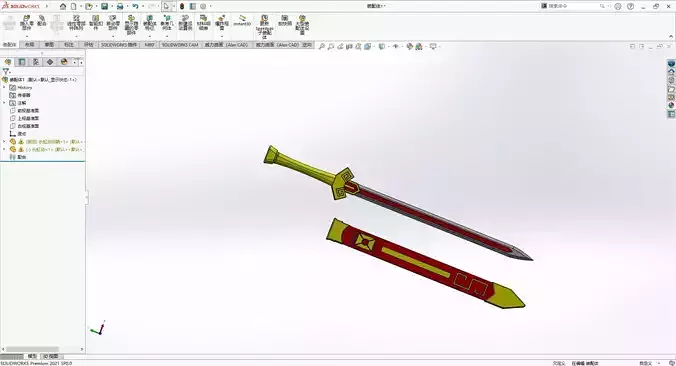Activate Zoom to Area tool
This screenshot has height=366, width=676.
tap(331, 47)
